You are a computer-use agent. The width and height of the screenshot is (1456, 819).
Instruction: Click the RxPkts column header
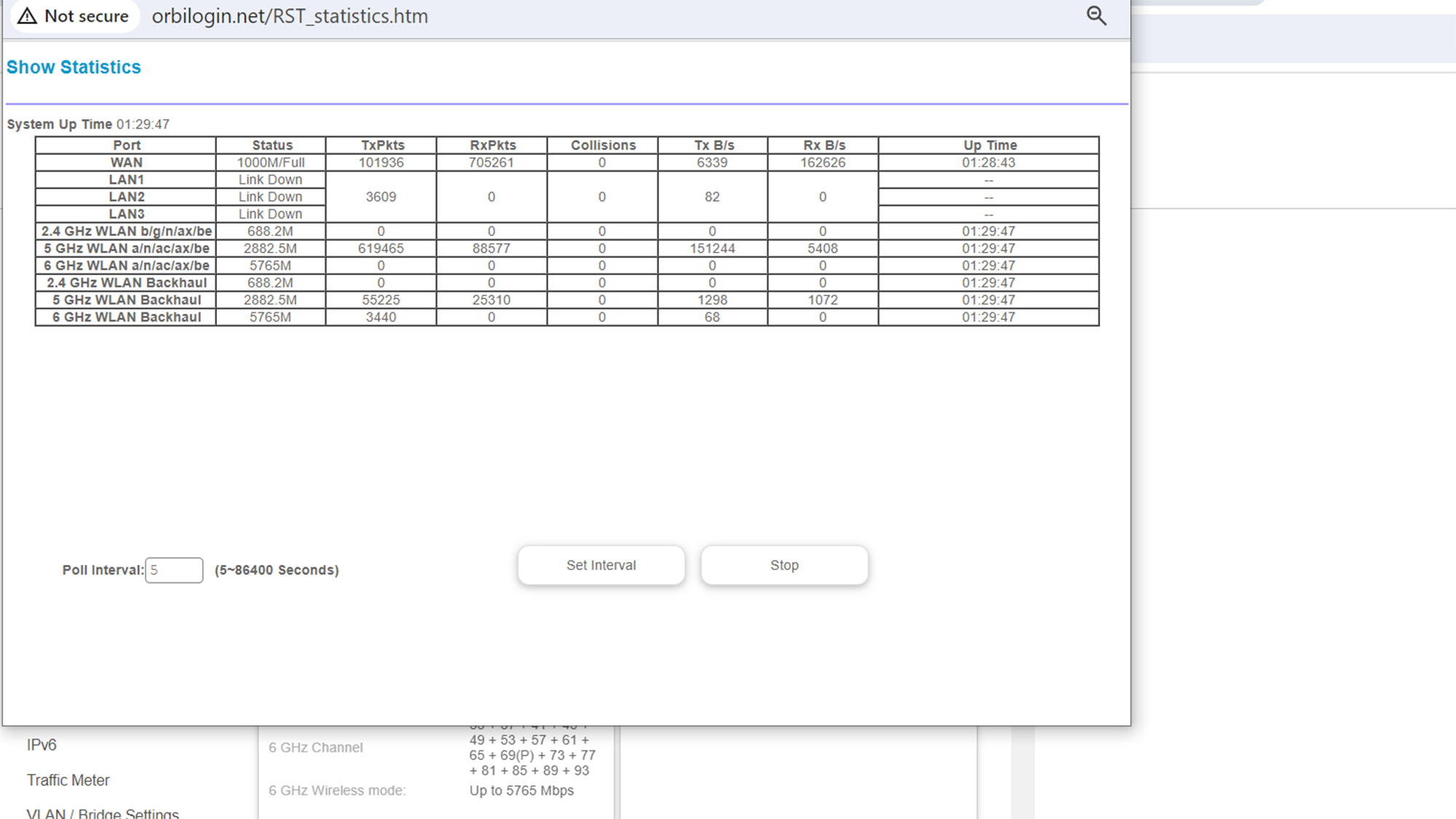click(493, 145)
